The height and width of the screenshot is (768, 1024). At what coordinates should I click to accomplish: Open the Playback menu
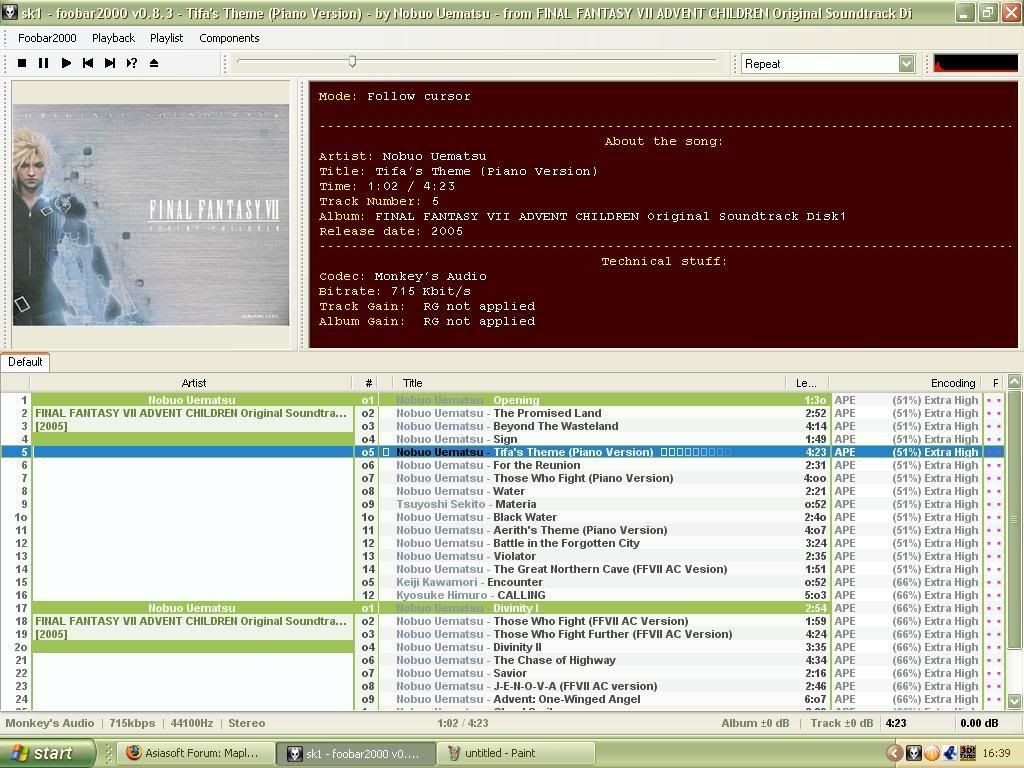[x=113, y=38]
